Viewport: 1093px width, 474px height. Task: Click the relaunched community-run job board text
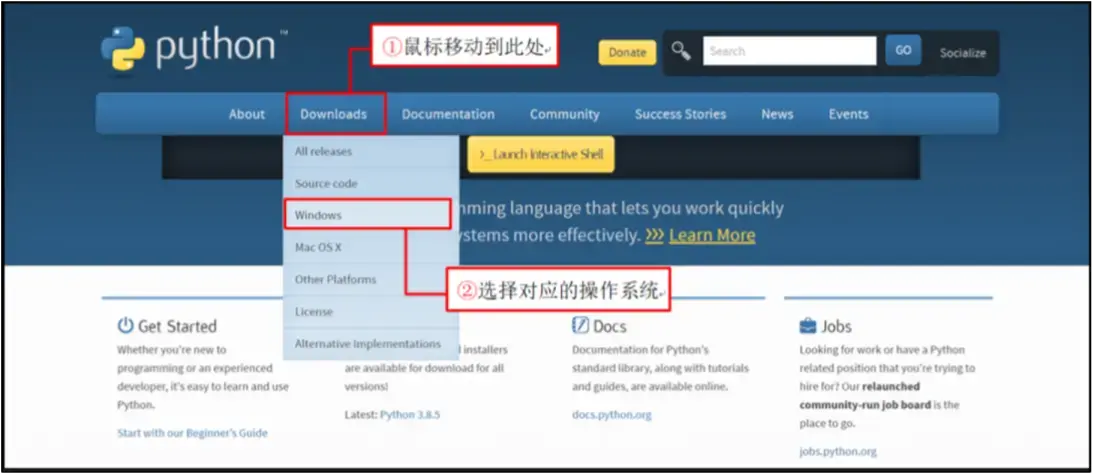click(x=865, y=395)
